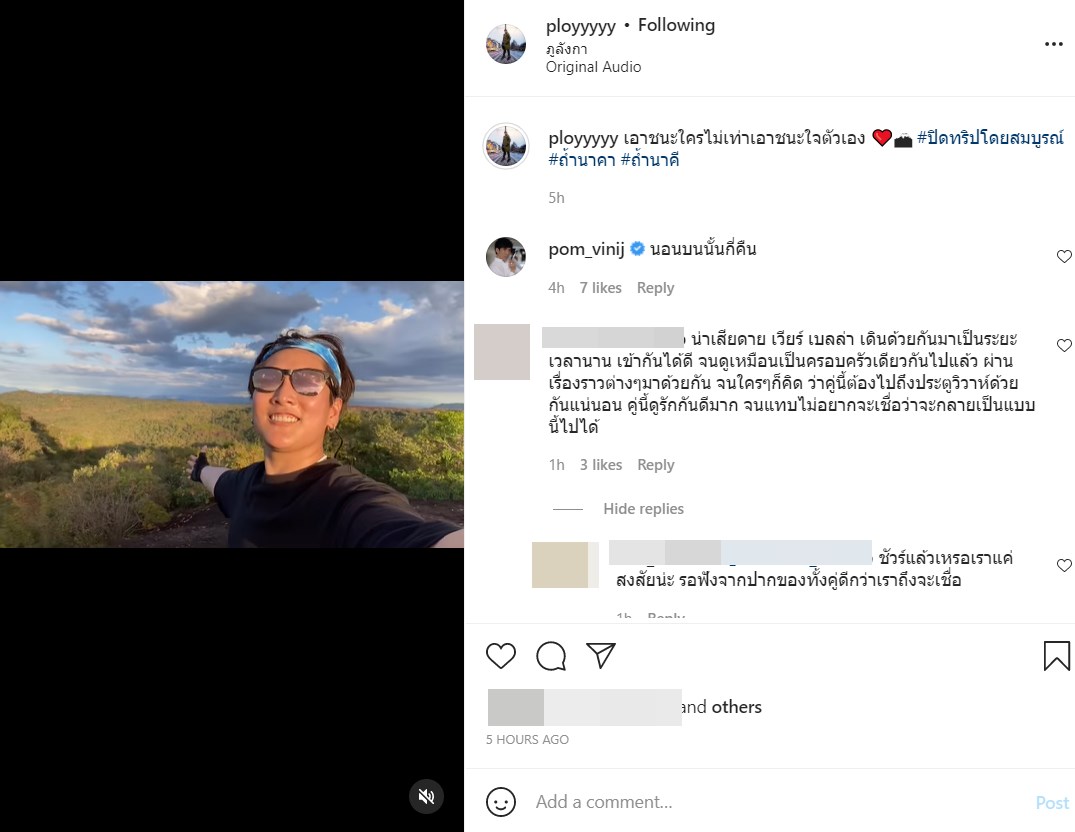Save post with bookmark icon
1075x832 pixels.
[x=1056, y=656]
